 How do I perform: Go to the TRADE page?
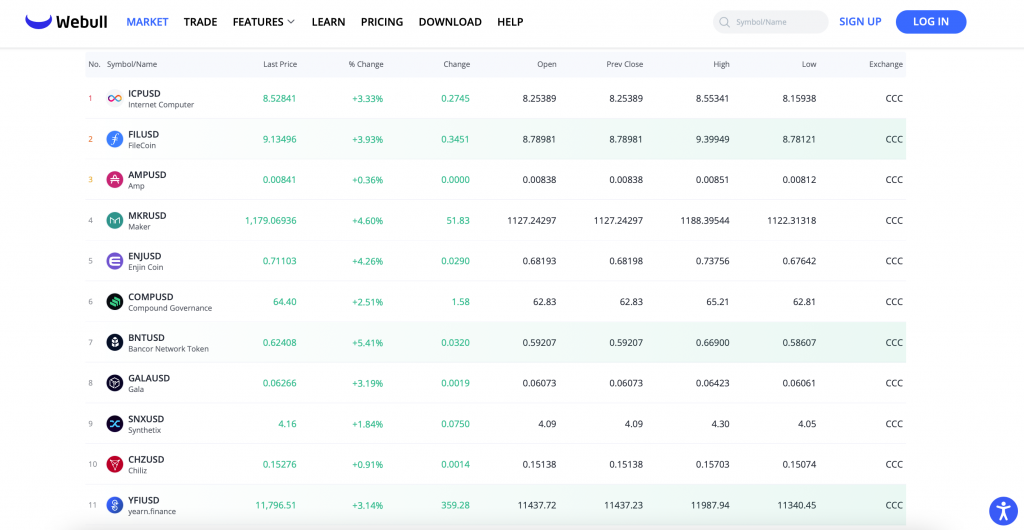pos(200,22)
